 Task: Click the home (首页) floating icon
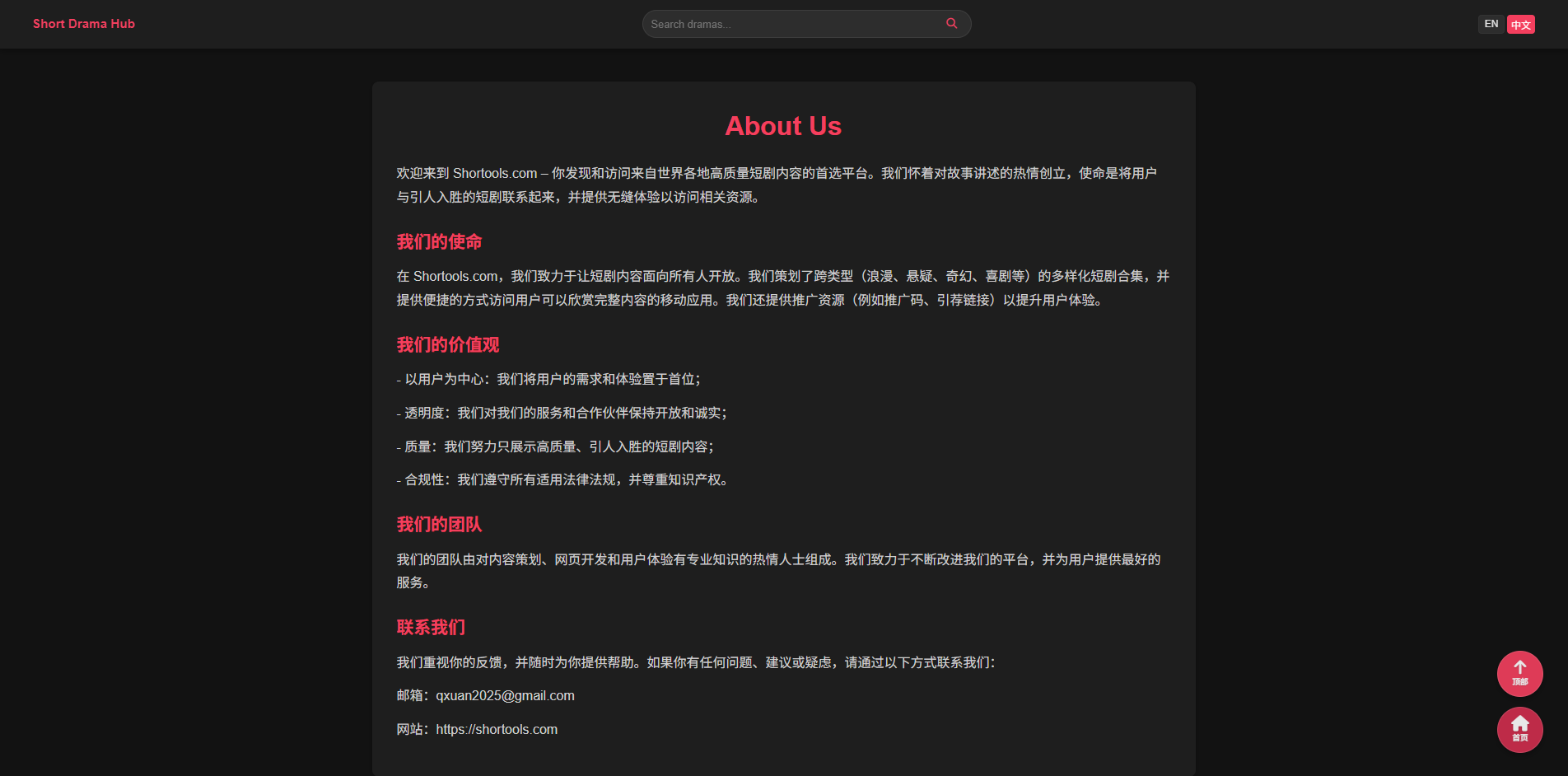point(1519,730)
